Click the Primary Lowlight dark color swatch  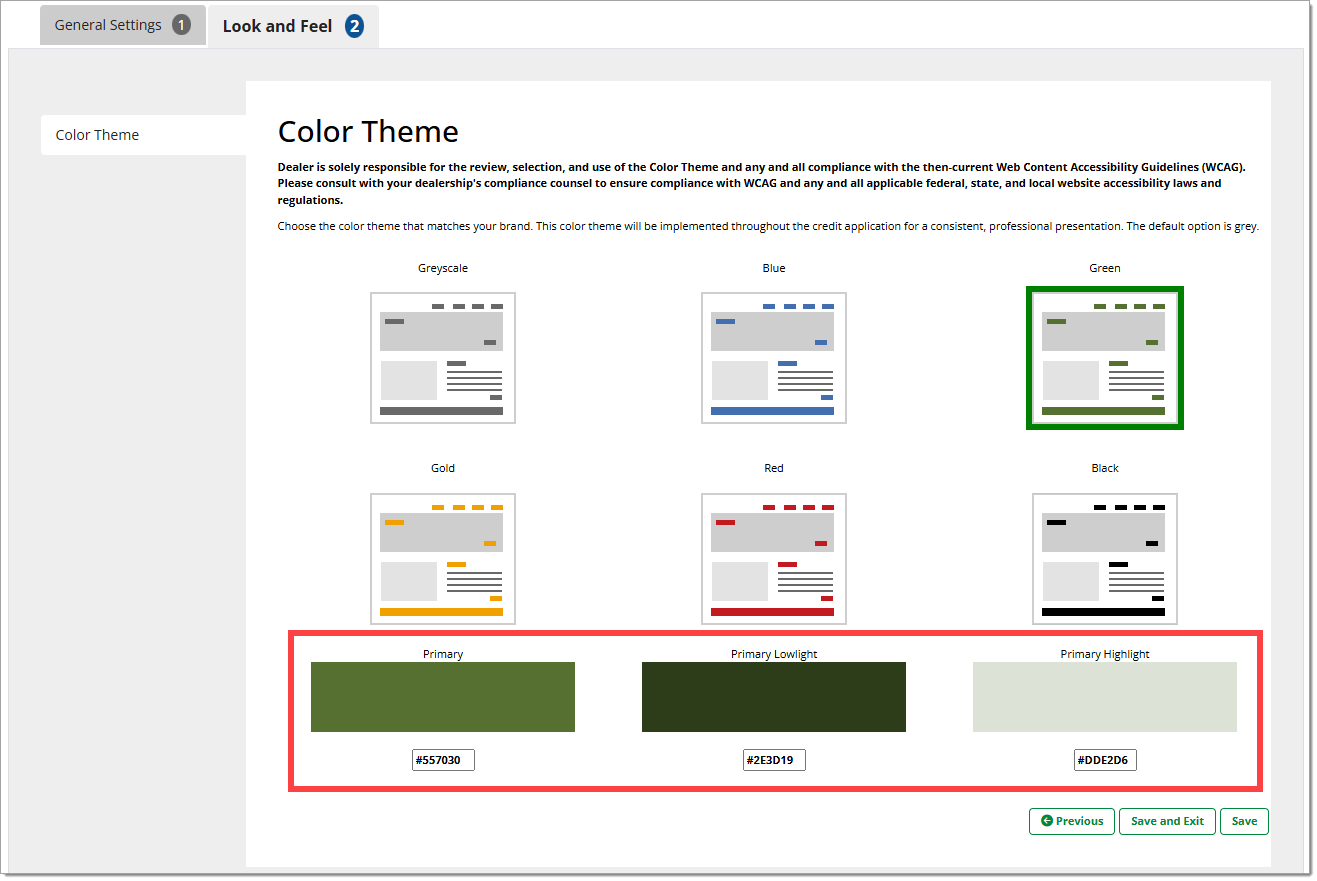[x=773, y=697]
